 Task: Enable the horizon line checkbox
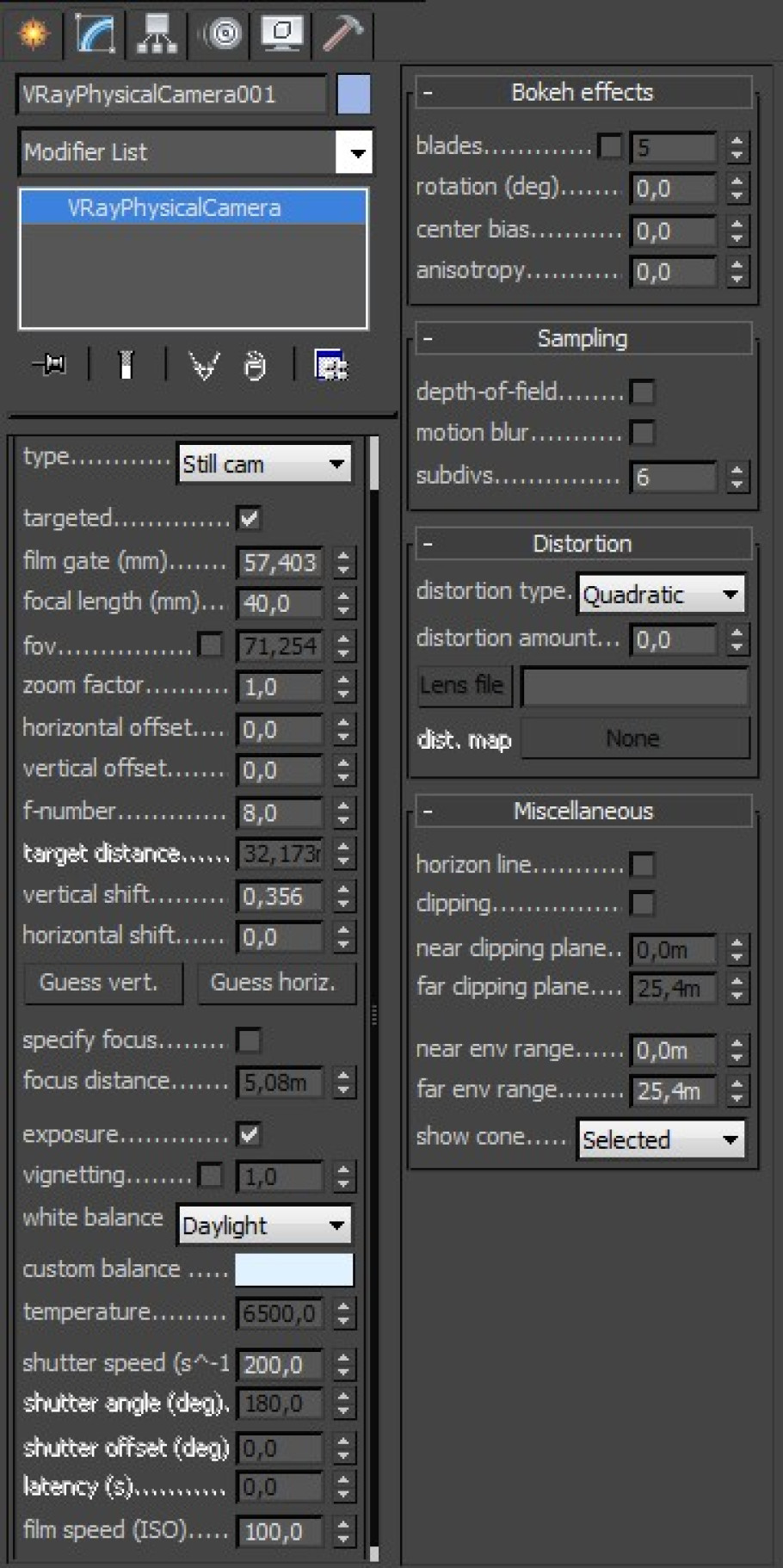click(642, 865)
